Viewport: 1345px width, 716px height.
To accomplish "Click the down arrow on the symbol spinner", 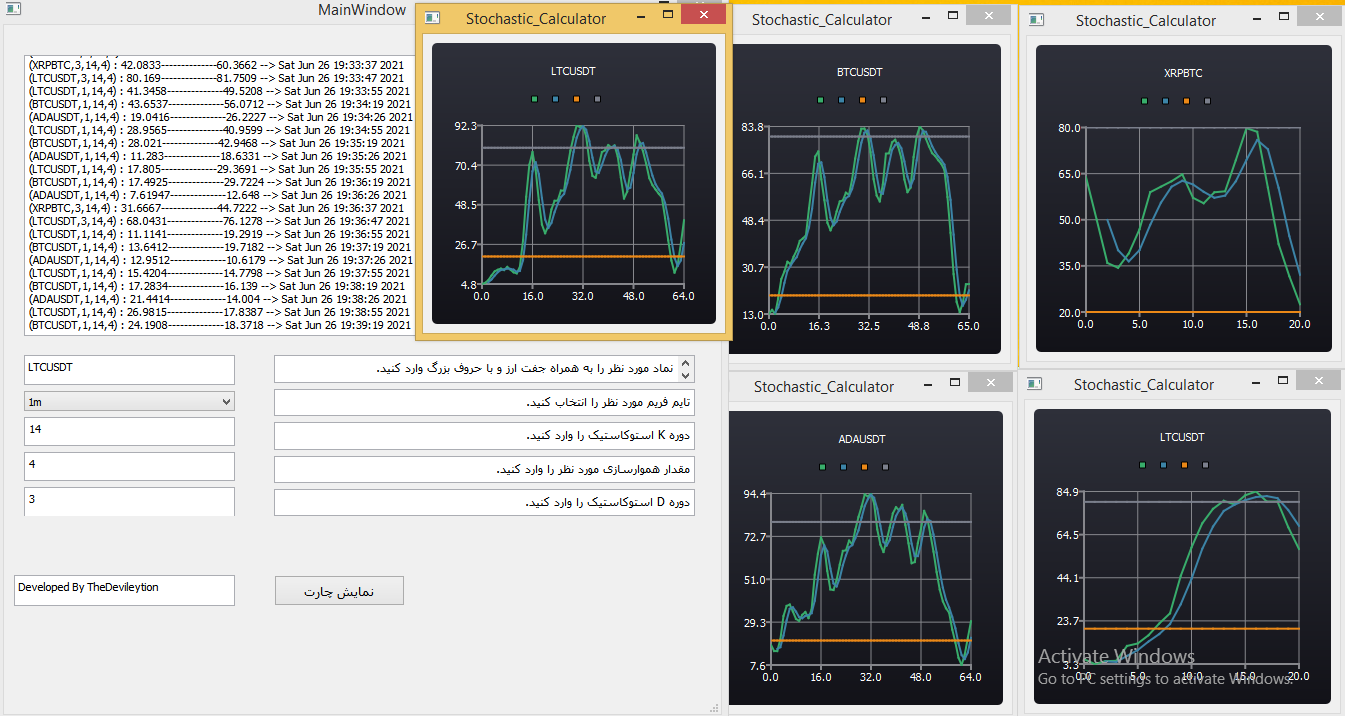I will [686, 377].
